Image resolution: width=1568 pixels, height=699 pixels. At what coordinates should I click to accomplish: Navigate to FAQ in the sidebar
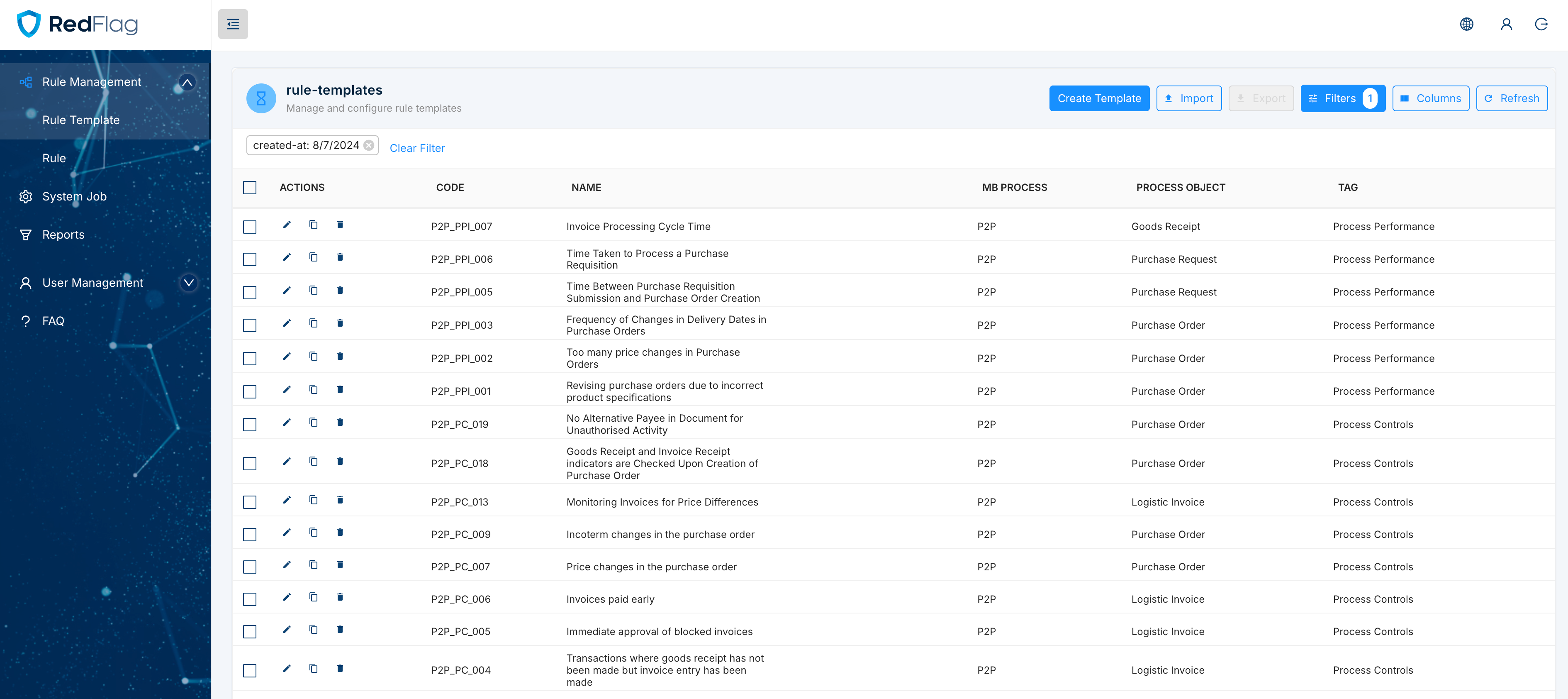[x=53, y=320]
